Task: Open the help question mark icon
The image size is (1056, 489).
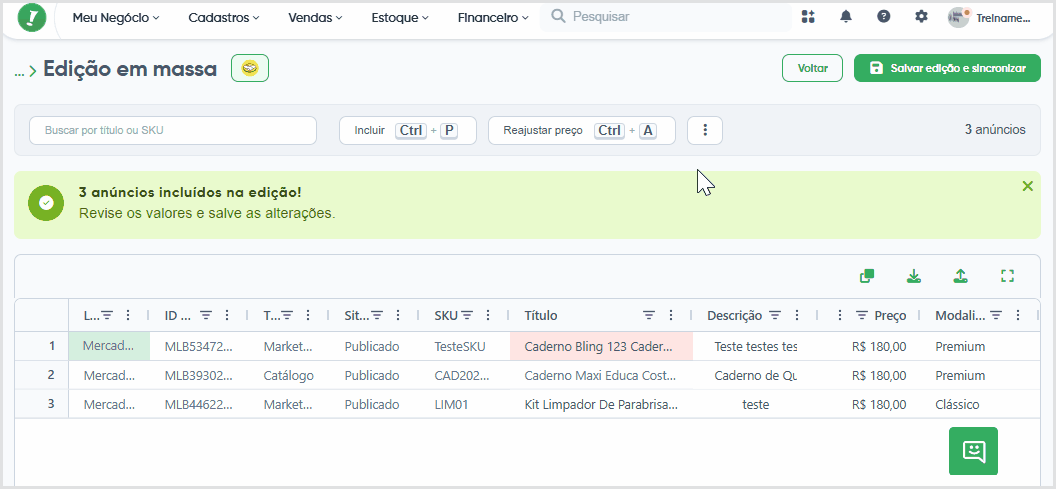Action: pyautogui.click(x=884, y=17)
